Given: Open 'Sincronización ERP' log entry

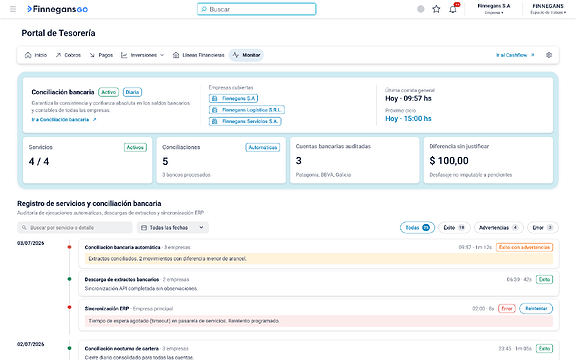Looking at the screenshot, I should tap(318, 315).
